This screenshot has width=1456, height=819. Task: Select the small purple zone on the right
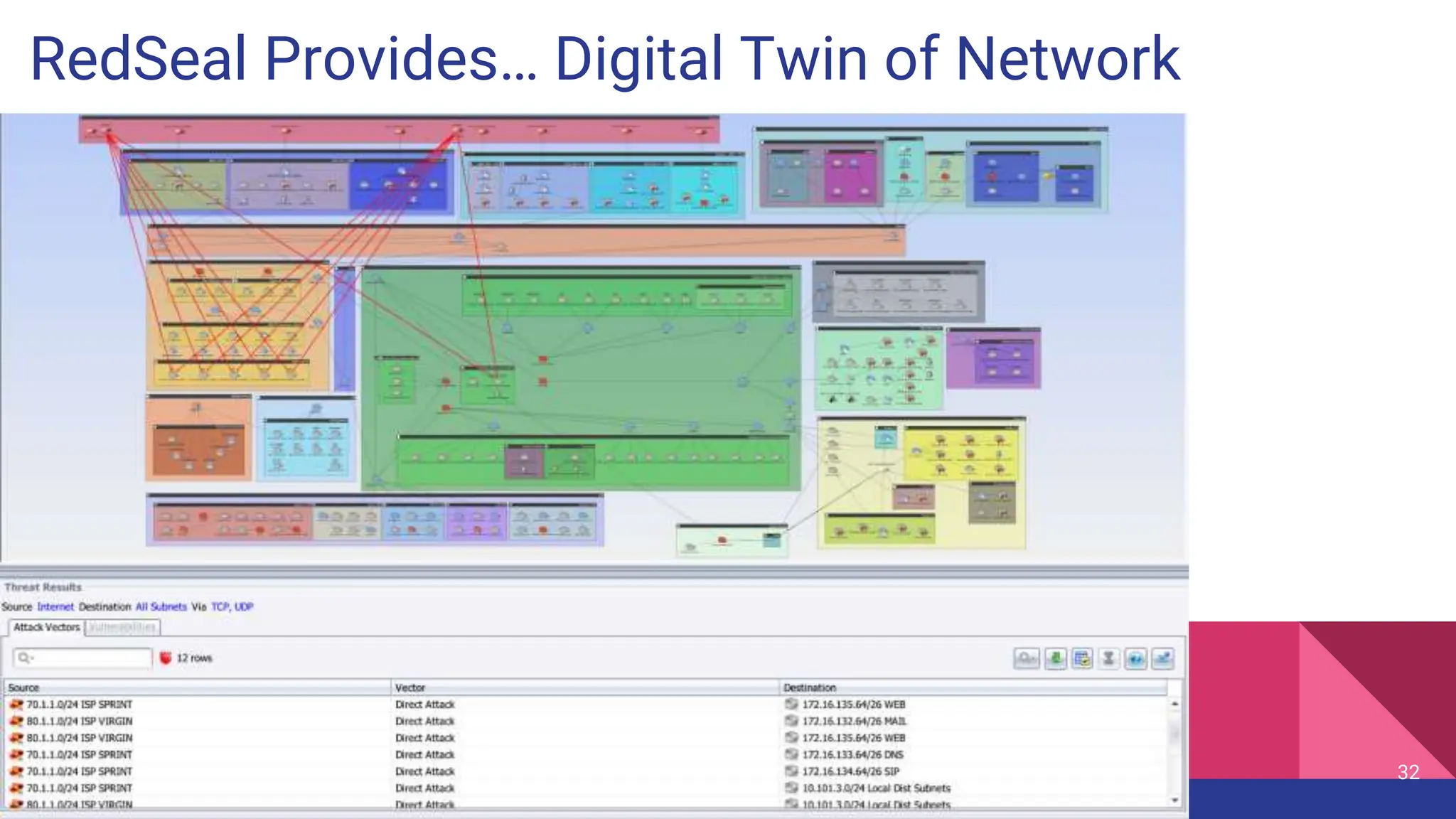pos(993,358)
